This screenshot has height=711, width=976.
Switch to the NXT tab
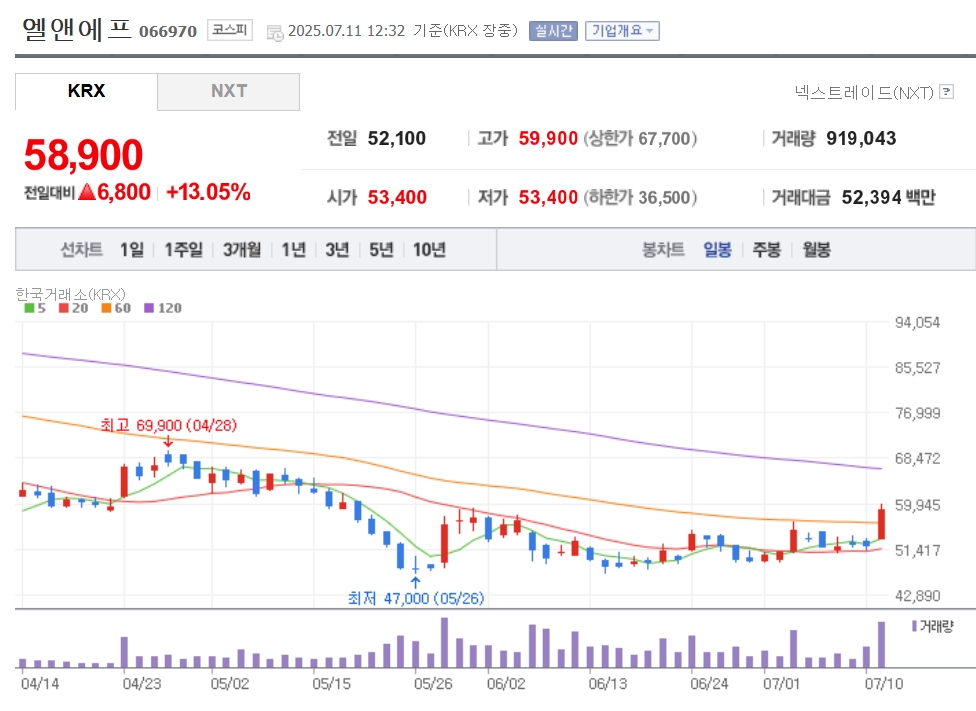tap(228, 92)
